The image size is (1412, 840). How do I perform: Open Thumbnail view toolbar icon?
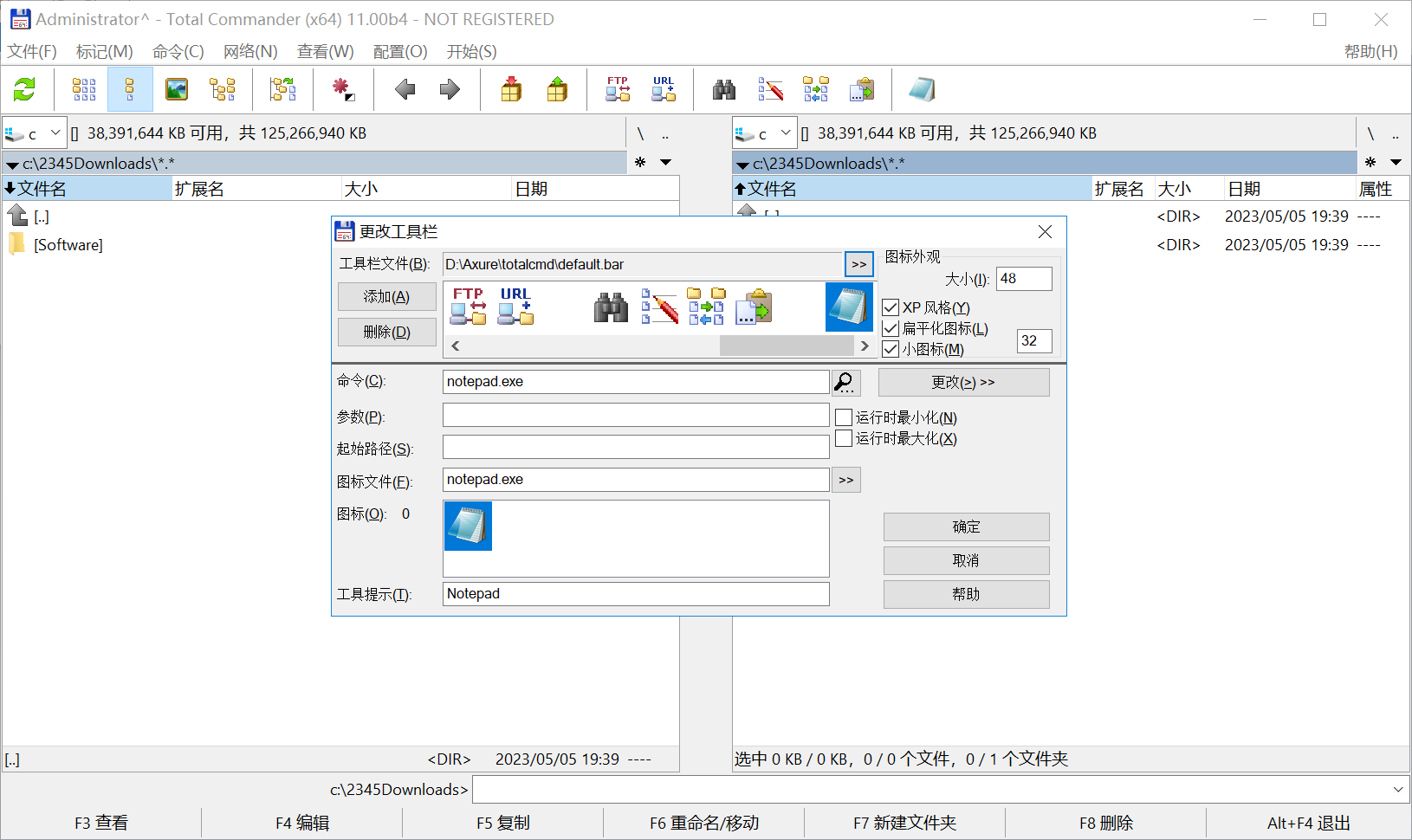click(177, 89)
